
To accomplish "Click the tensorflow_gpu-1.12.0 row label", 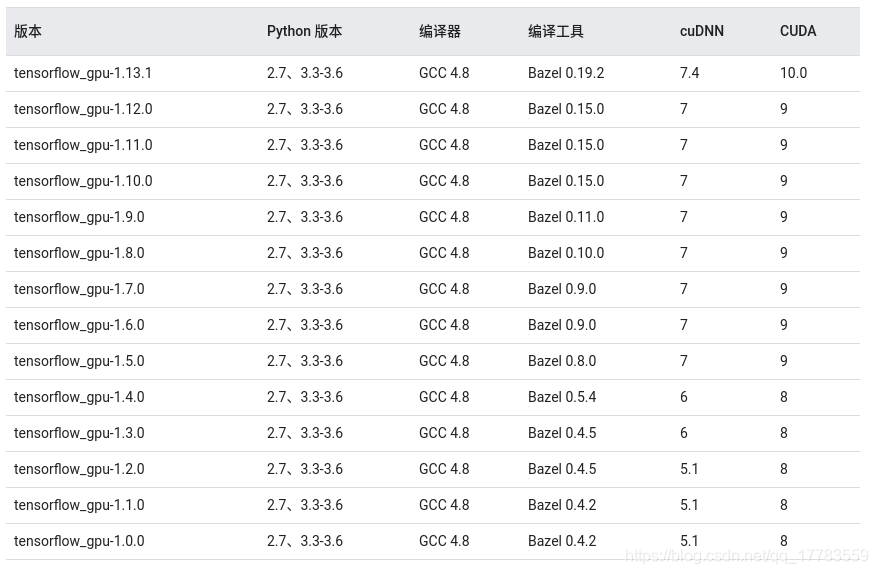I will pos(83,109).
